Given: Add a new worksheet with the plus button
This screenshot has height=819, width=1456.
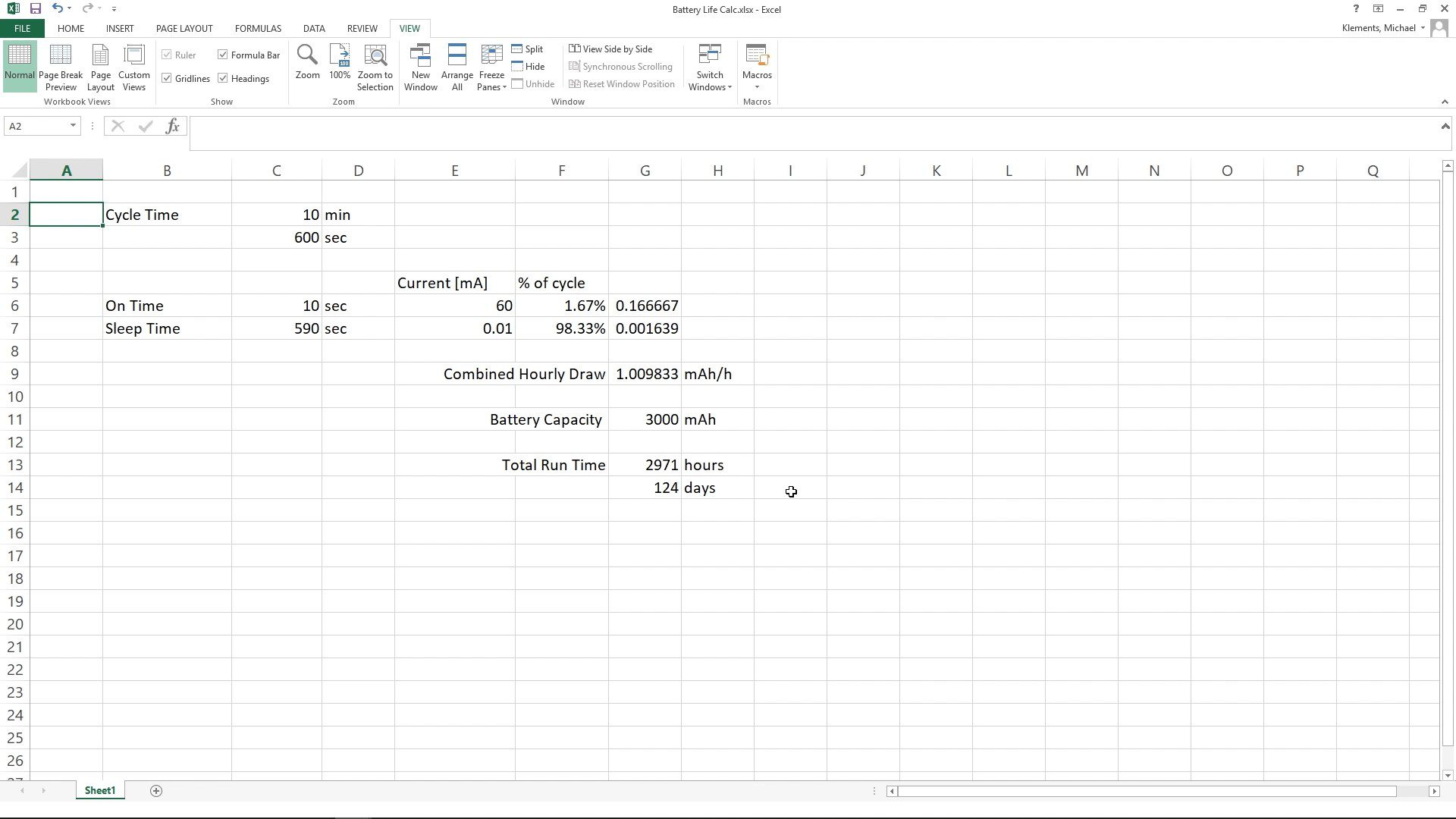Looking at the screenshot, I should (156, 790).
